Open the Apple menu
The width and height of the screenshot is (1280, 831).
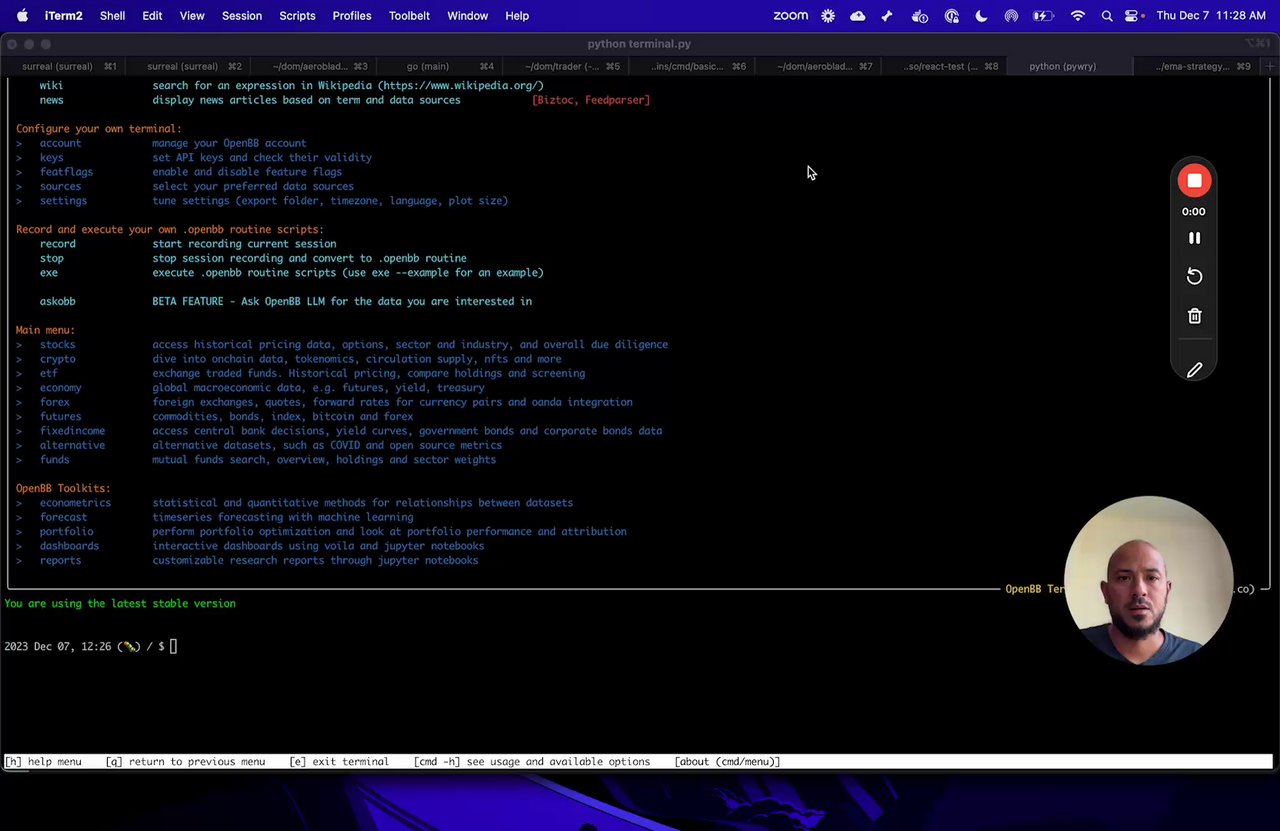click(22, 16)
